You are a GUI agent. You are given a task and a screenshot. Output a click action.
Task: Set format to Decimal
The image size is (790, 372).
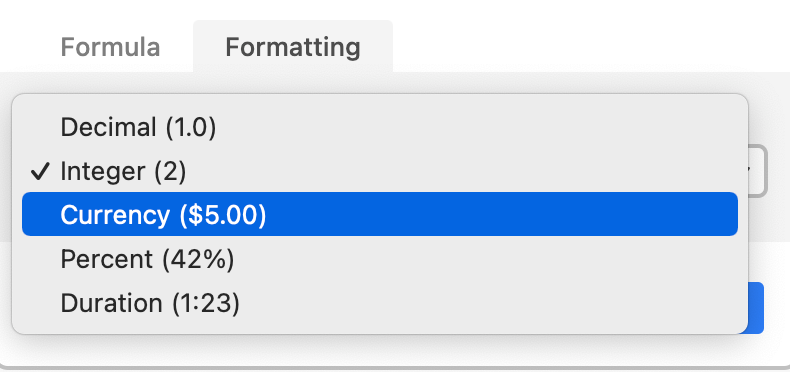click(x=380, y=127)
